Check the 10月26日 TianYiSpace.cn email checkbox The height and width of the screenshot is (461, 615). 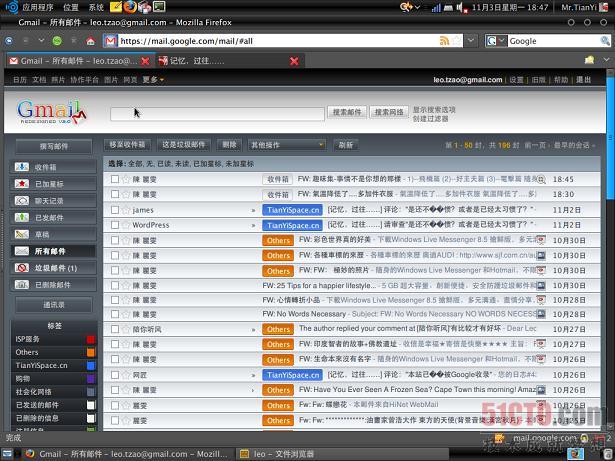click(115, 375)
